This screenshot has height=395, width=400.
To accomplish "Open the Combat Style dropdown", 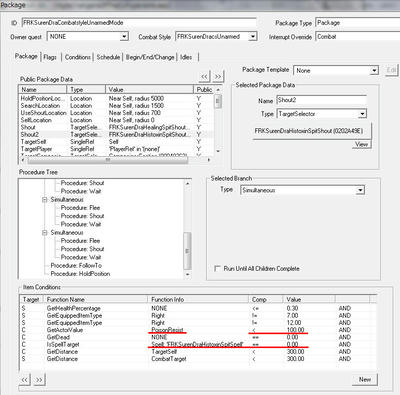I will click(253, 36).
